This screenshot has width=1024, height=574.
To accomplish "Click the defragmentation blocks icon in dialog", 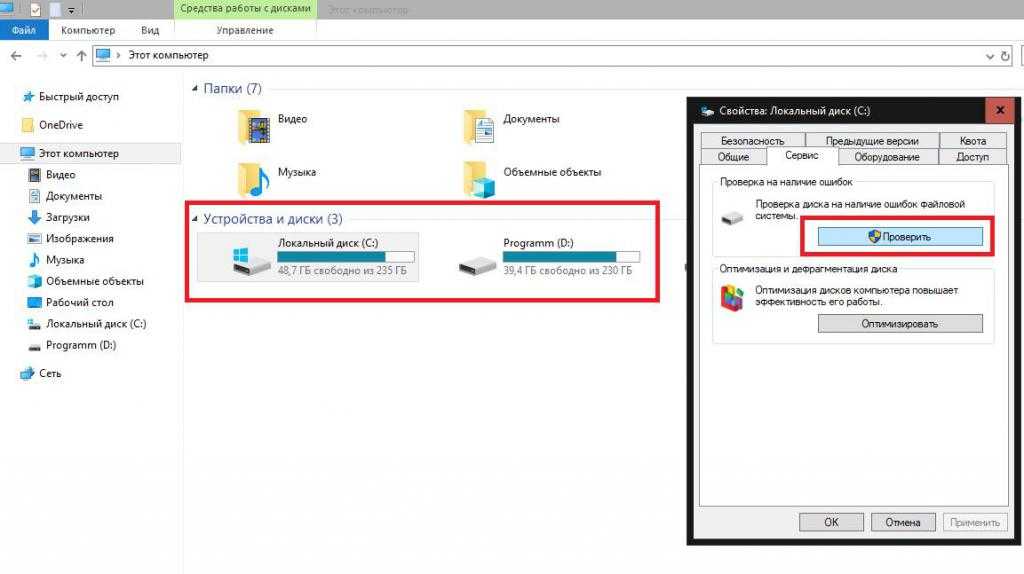I will coord(731,298).
